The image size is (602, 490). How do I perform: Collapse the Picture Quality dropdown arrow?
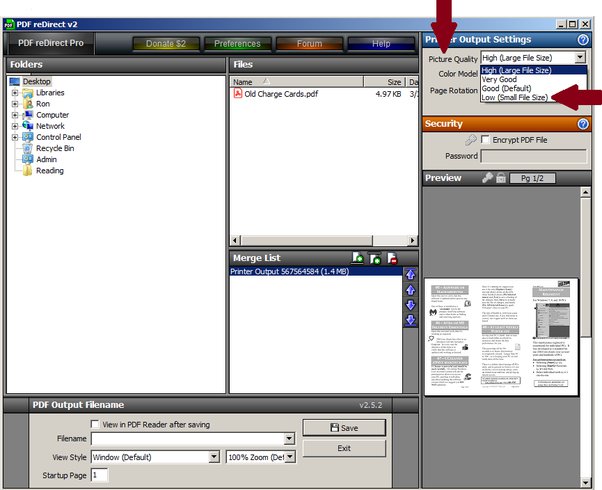coord(580,58)
